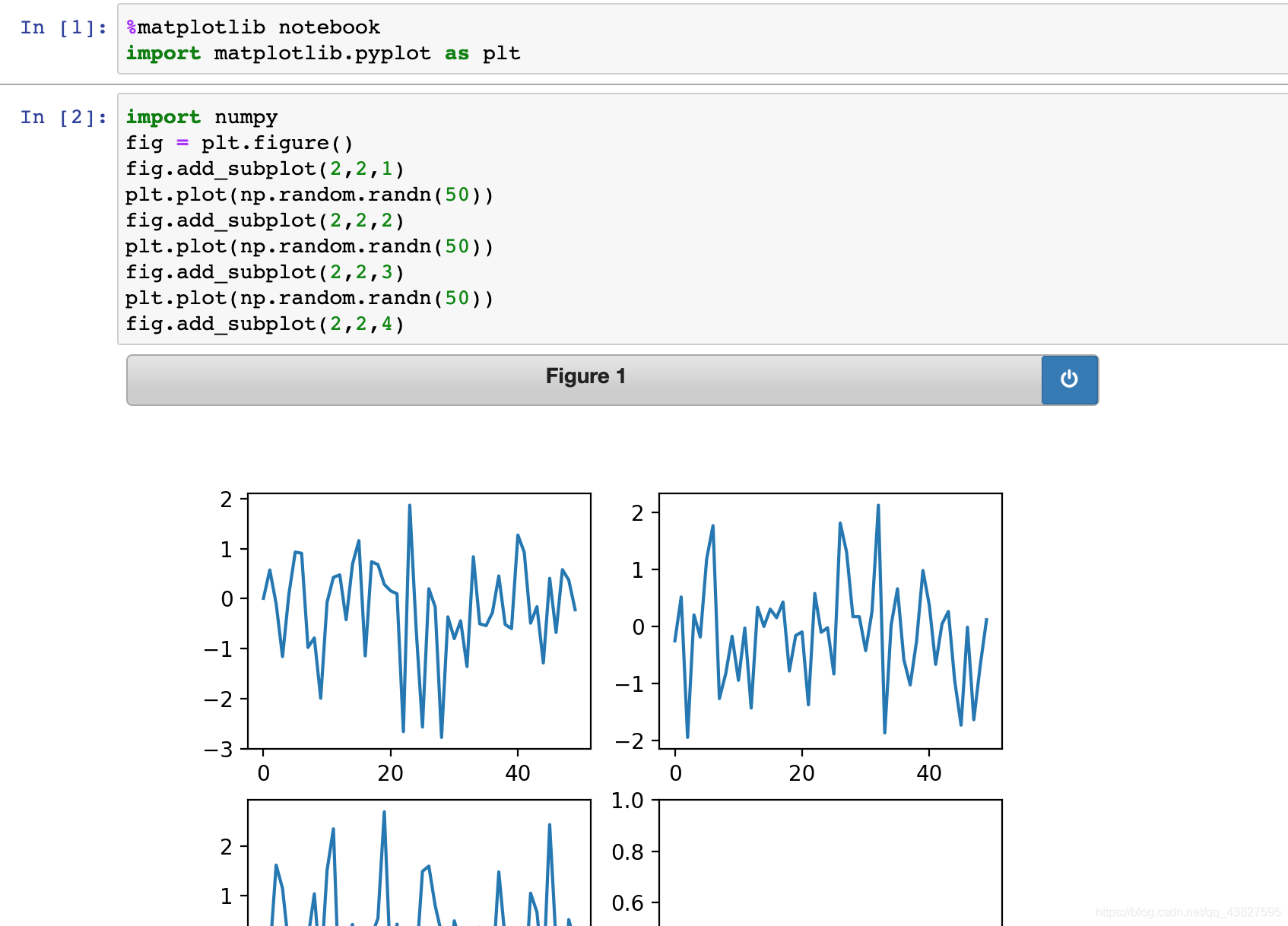Image resolution: width=1288 pixels, height=926 pixels.
Task: Click the 'import numpy' code line
Action: click(201, 117)
